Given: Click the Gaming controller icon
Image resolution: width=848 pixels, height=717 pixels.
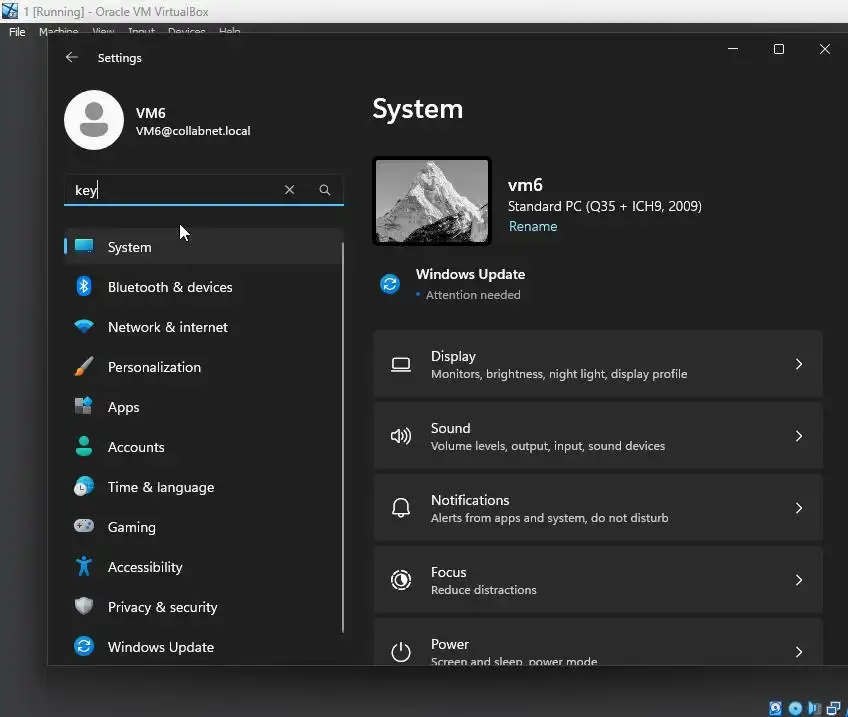Looking at the screenshot, I should (x=84, y=526).
